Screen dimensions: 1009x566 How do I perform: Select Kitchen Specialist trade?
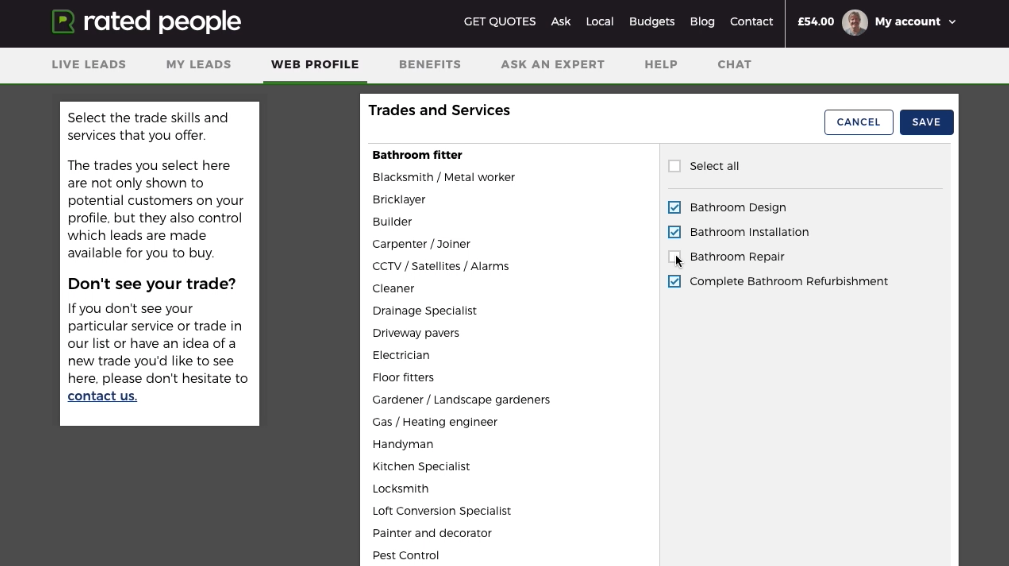coord(421,466)
